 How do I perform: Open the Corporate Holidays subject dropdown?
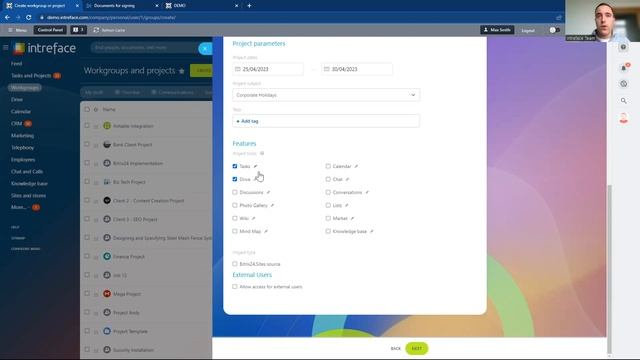tap(326, 95)
